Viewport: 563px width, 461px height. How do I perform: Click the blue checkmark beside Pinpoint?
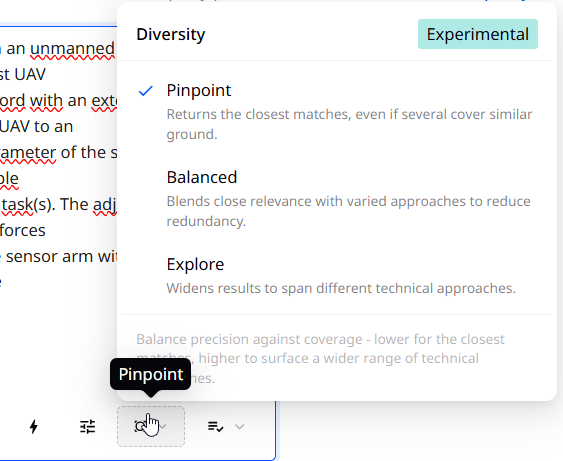point(146,91)
